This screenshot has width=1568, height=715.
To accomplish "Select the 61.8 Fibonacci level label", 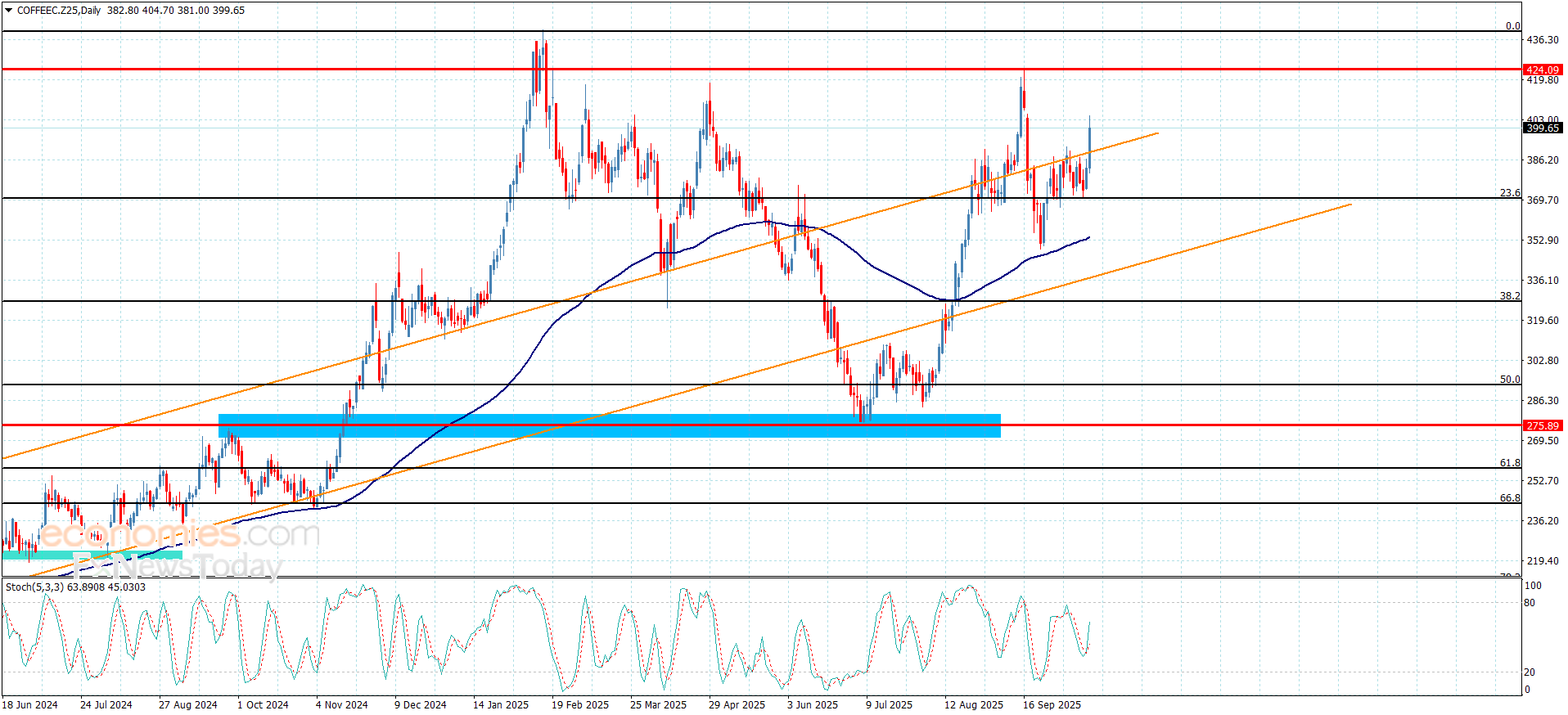I will tap(1510, 462).
